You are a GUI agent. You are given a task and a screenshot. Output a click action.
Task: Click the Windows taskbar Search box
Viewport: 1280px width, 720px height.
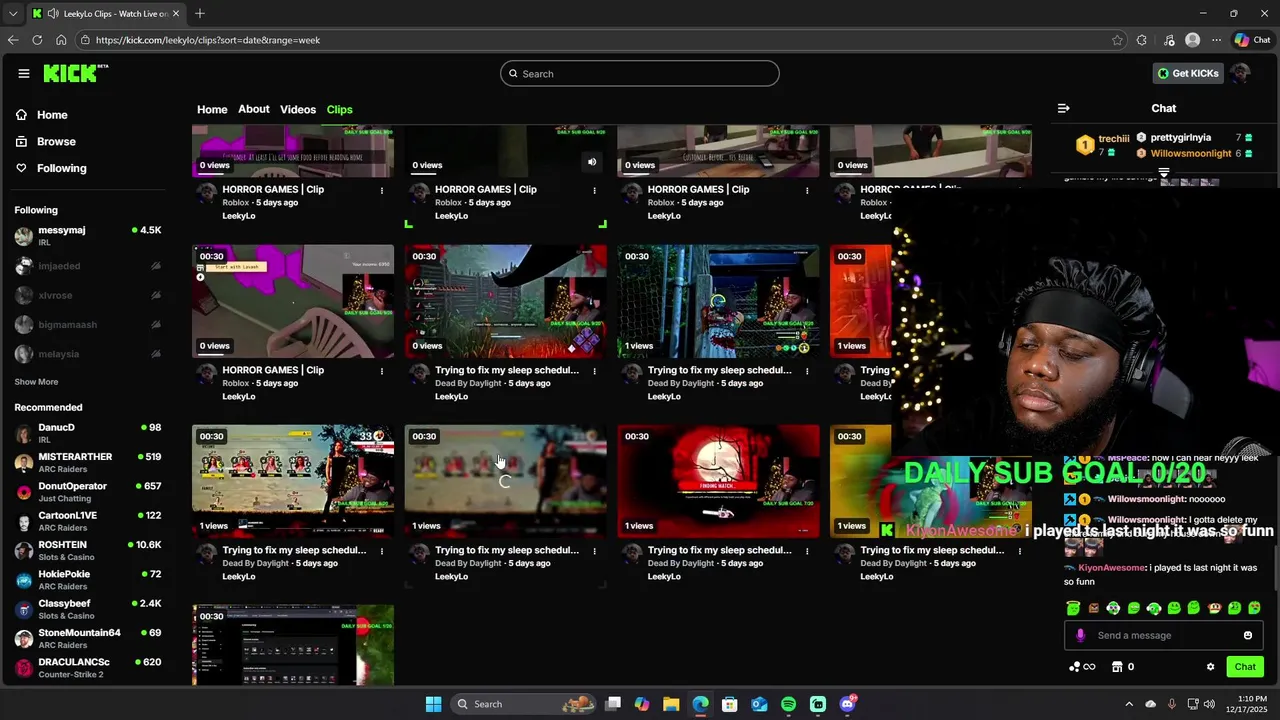coord(522,704)
